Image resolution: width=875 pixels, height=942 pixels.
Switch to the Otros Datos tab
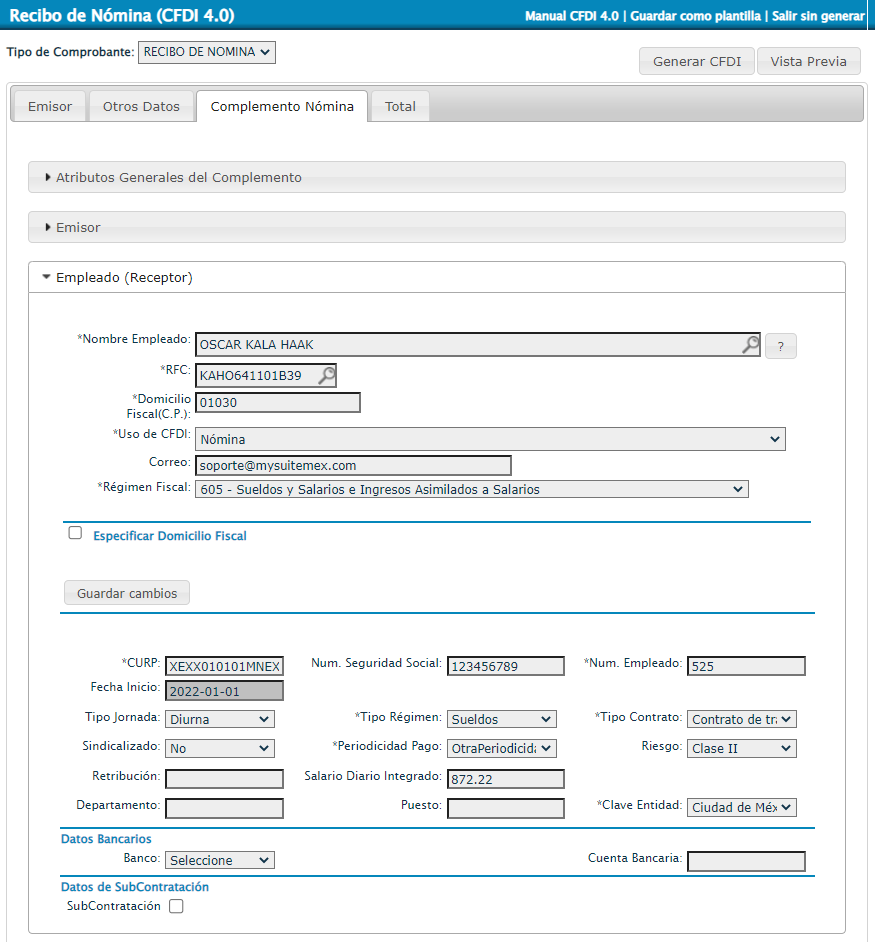(141, 107)
